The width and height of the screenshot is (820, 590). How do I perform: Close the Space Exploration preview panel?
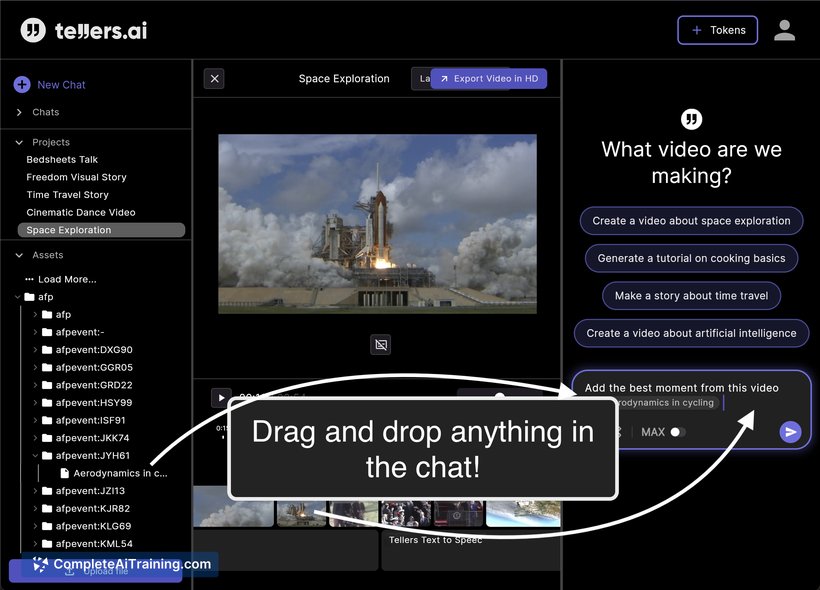[x=214, y=79]
